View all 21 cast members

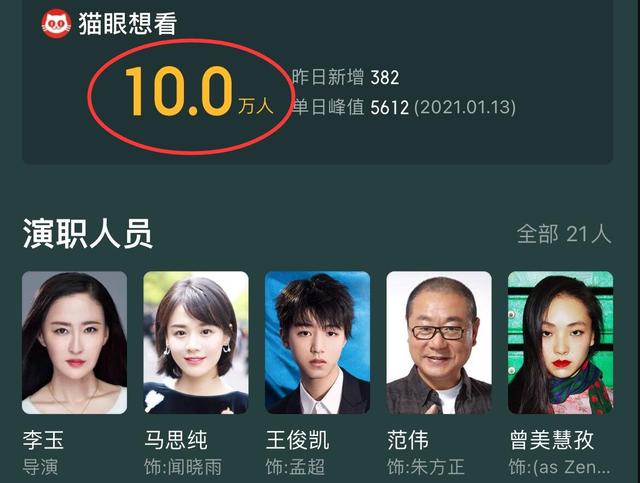point(564,235)
